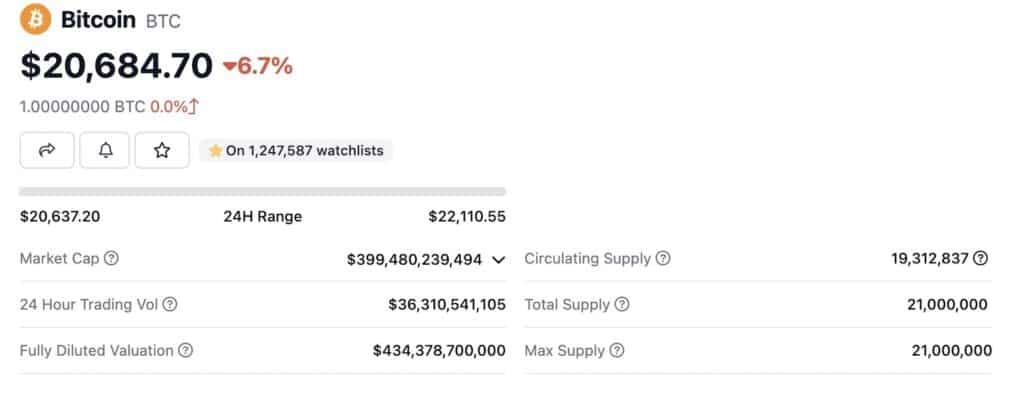Set a price alert with bell icon
The height and width of the screenshot is (396, 1024).
pyautogui.click(x=105, y=150)
